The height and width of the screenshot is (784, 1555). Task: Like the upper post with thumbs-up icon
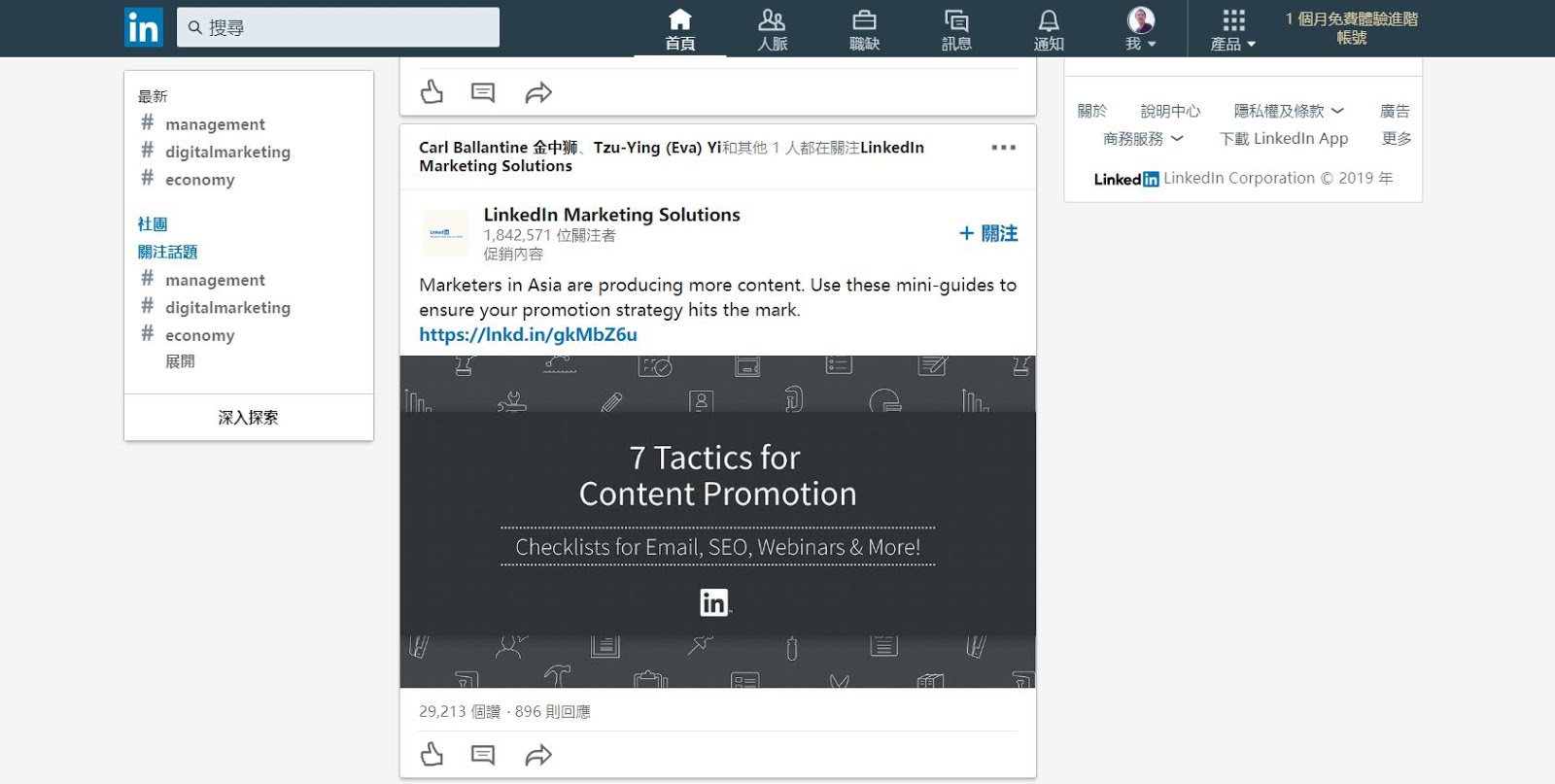[x=432, y=92]
